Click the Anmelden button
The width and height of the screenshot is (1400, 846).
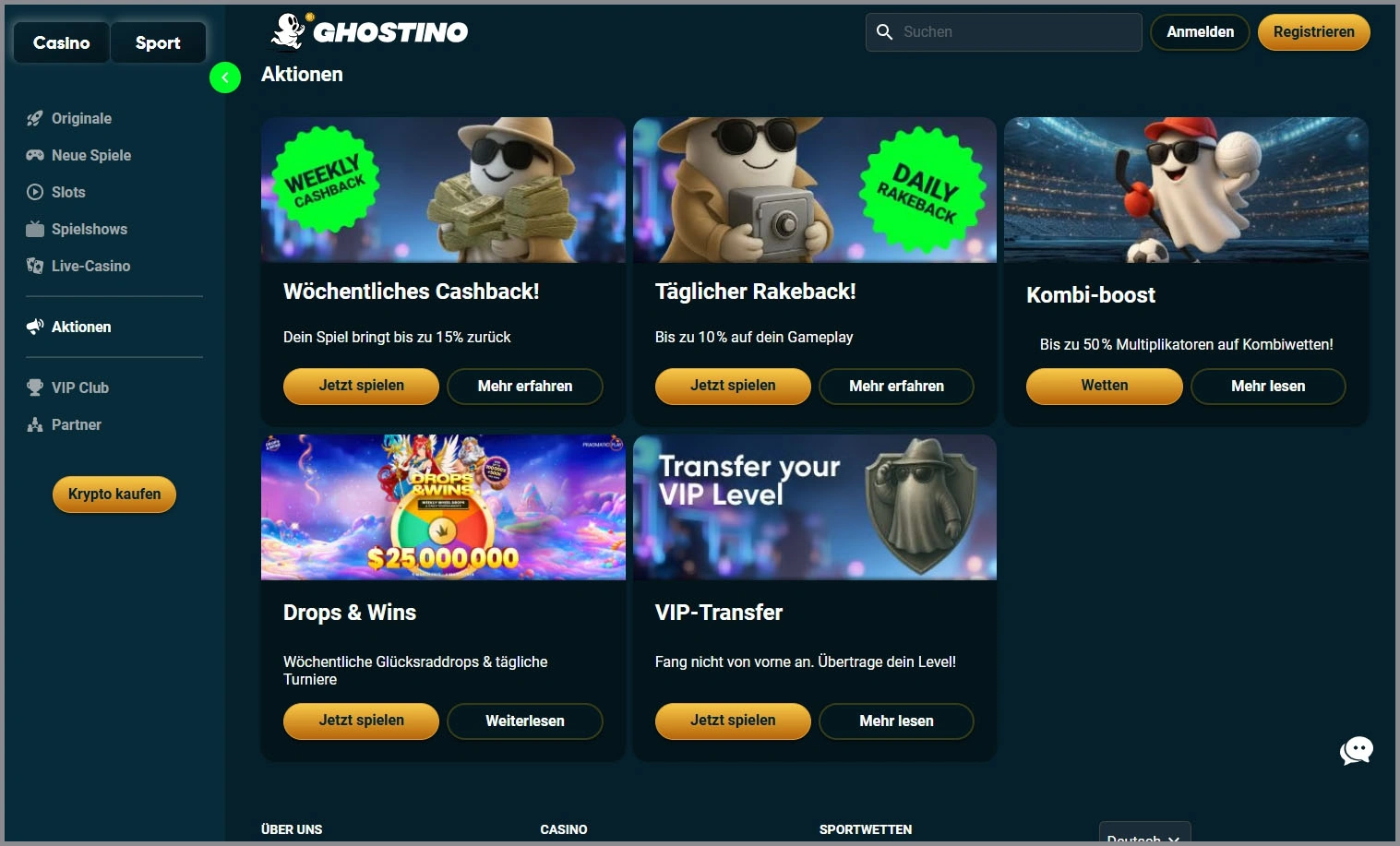(x=1200, y=32)
